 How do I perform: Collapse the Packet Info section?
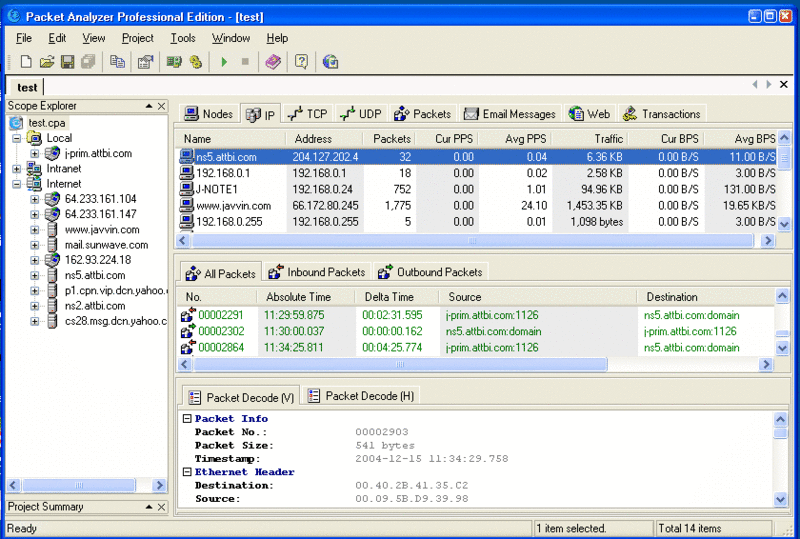[x=187, y=419]
